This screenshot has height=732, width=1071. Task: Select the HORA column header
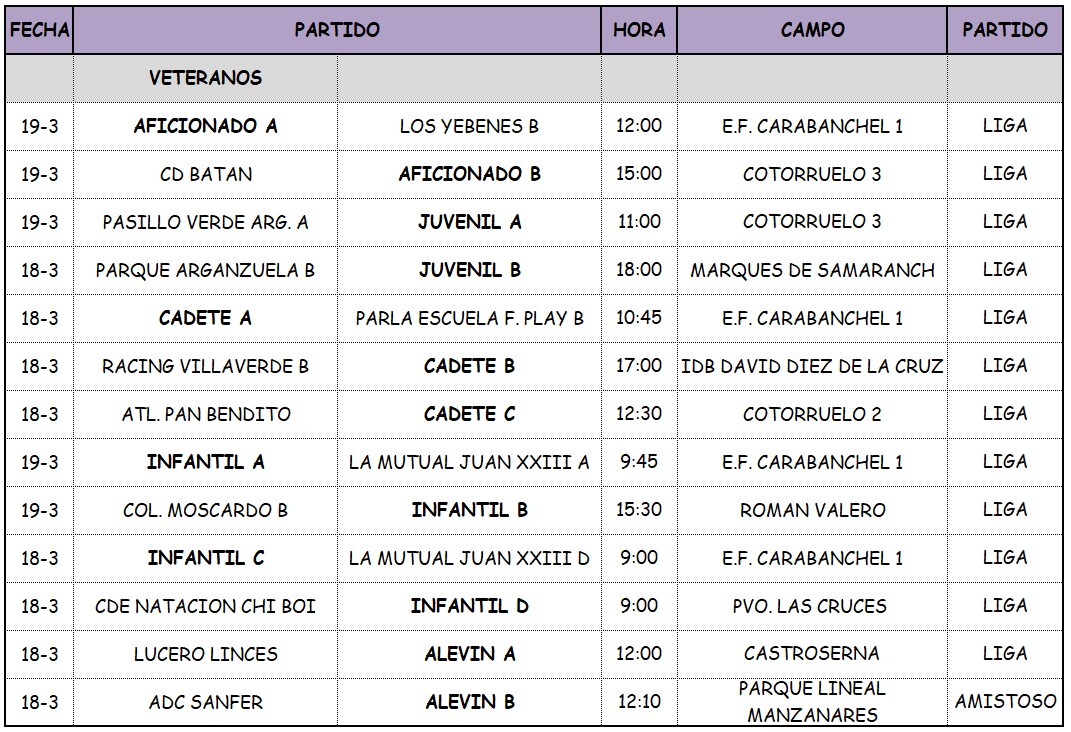639,30
